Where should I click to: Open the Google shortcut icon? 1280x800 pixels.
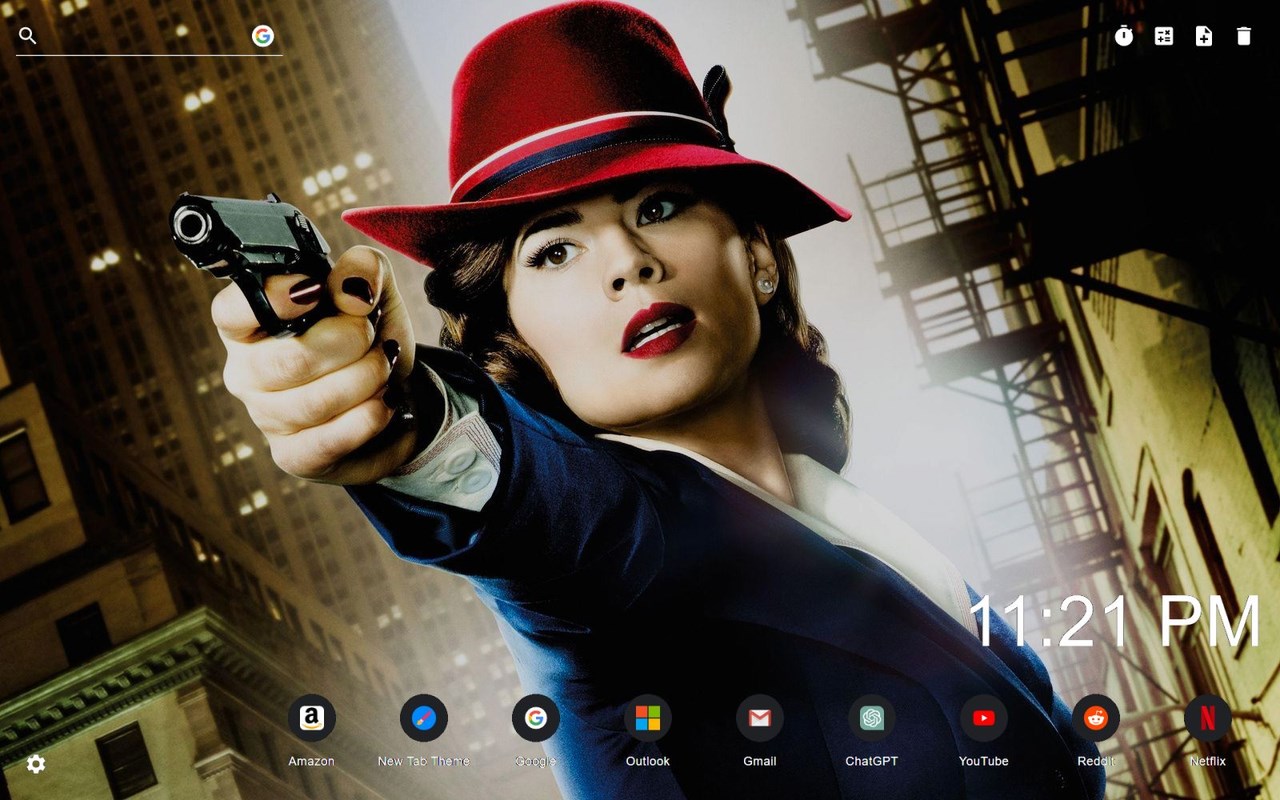(536, 718)
